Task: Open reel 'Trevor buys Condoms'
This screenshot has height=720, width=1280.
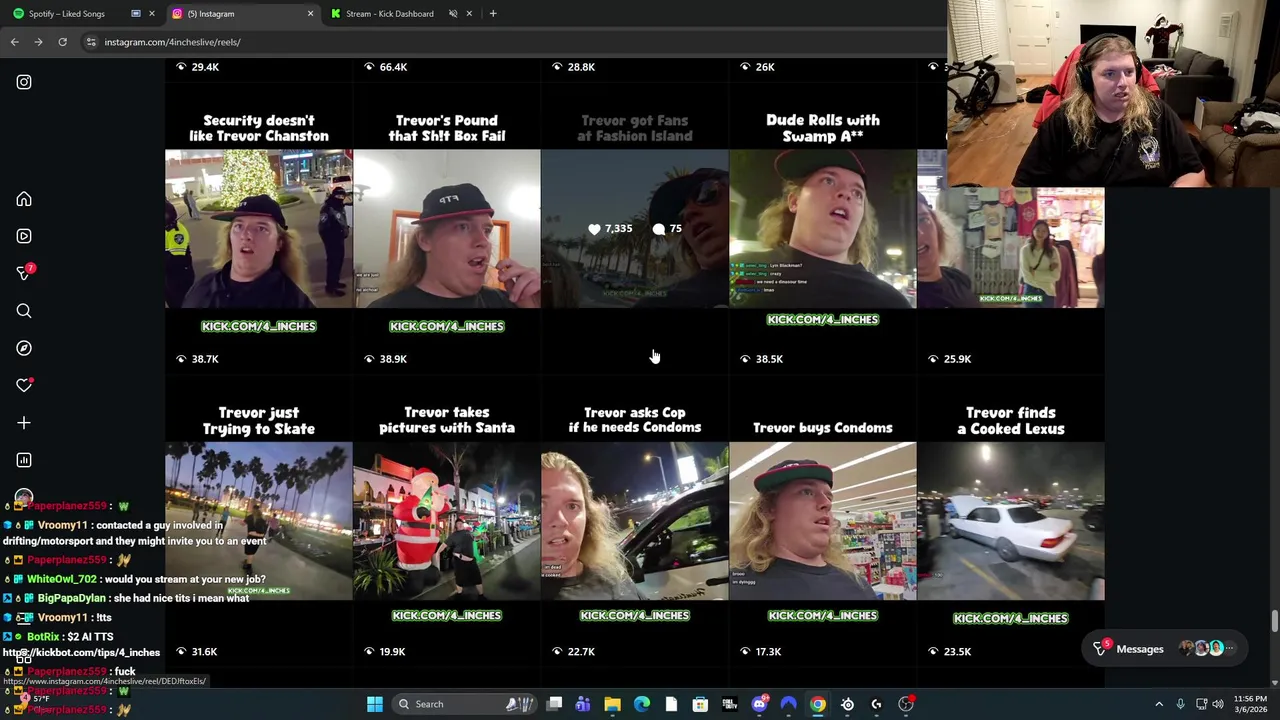Action: tap(823, 521)
